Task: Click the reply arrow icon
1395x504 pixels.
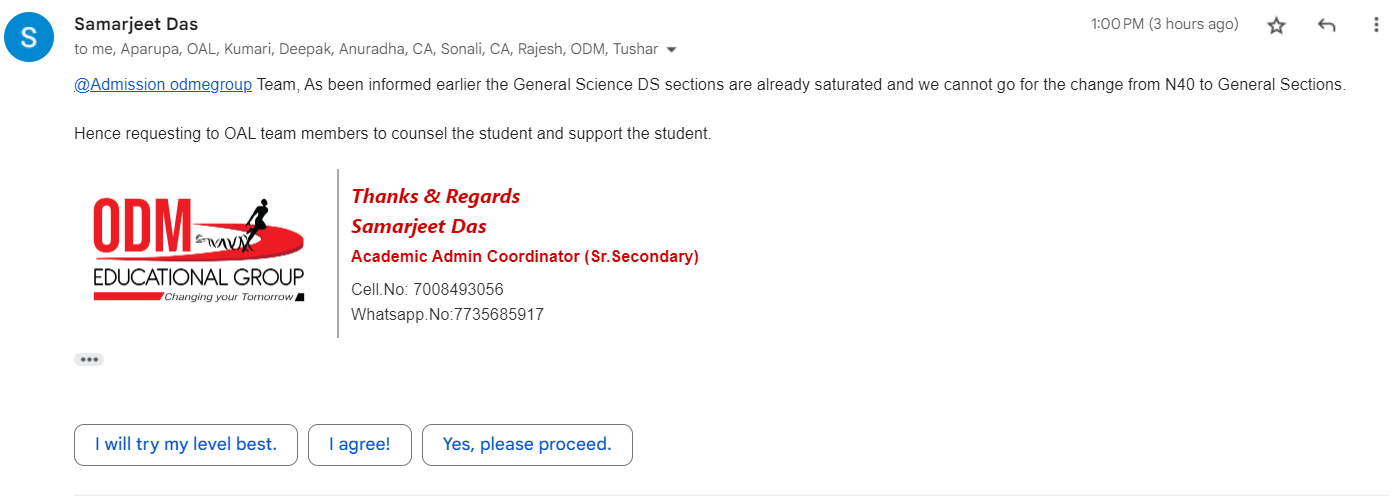Action: tap(1327, 26)
